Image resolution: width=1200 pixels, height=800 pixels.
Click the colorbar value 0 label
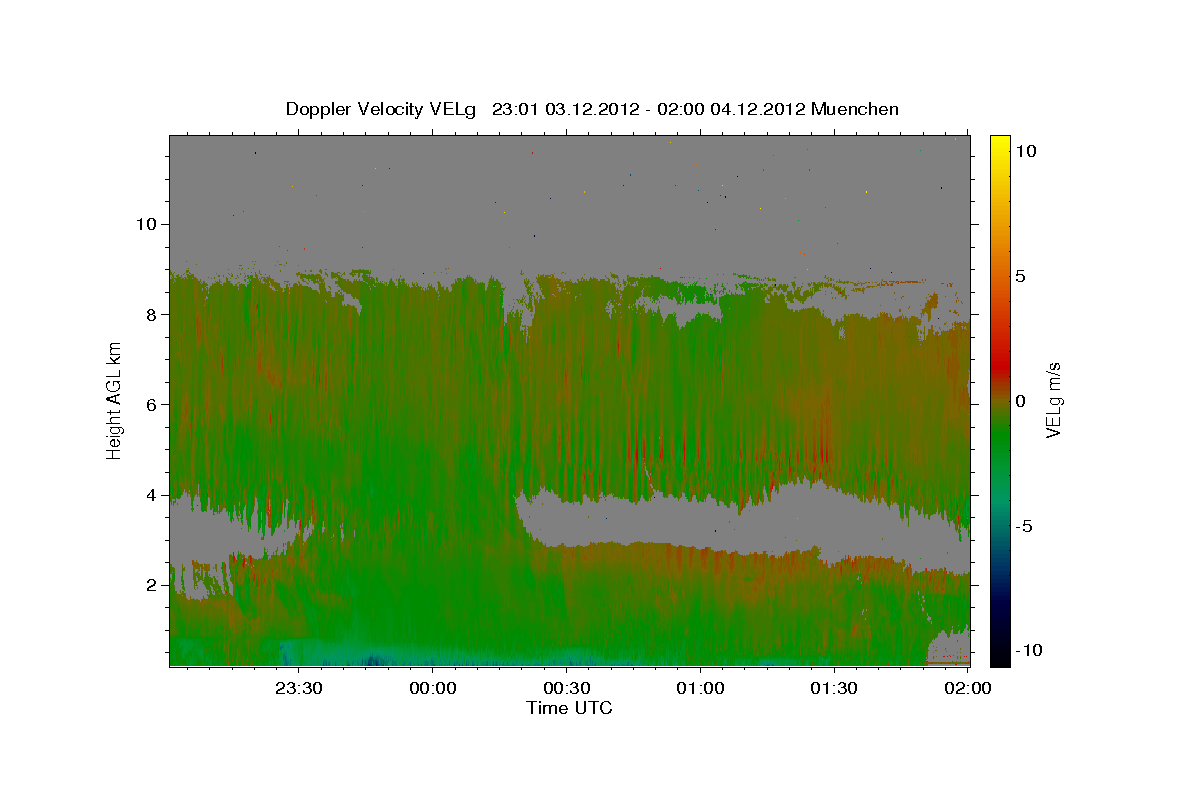click(1021, 400)
